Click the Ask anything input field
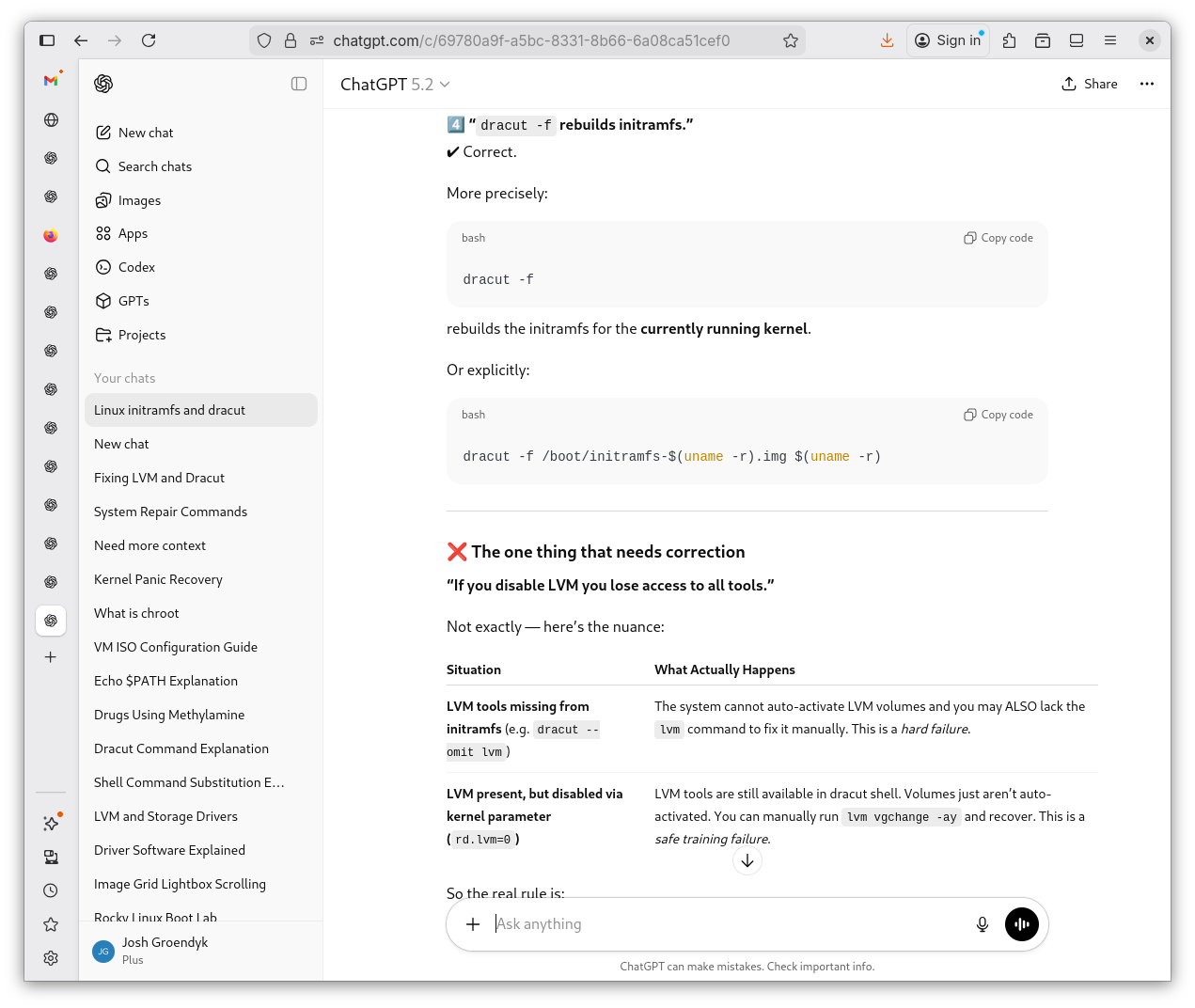The image size is (1195, 1008). tap(724, 924)
